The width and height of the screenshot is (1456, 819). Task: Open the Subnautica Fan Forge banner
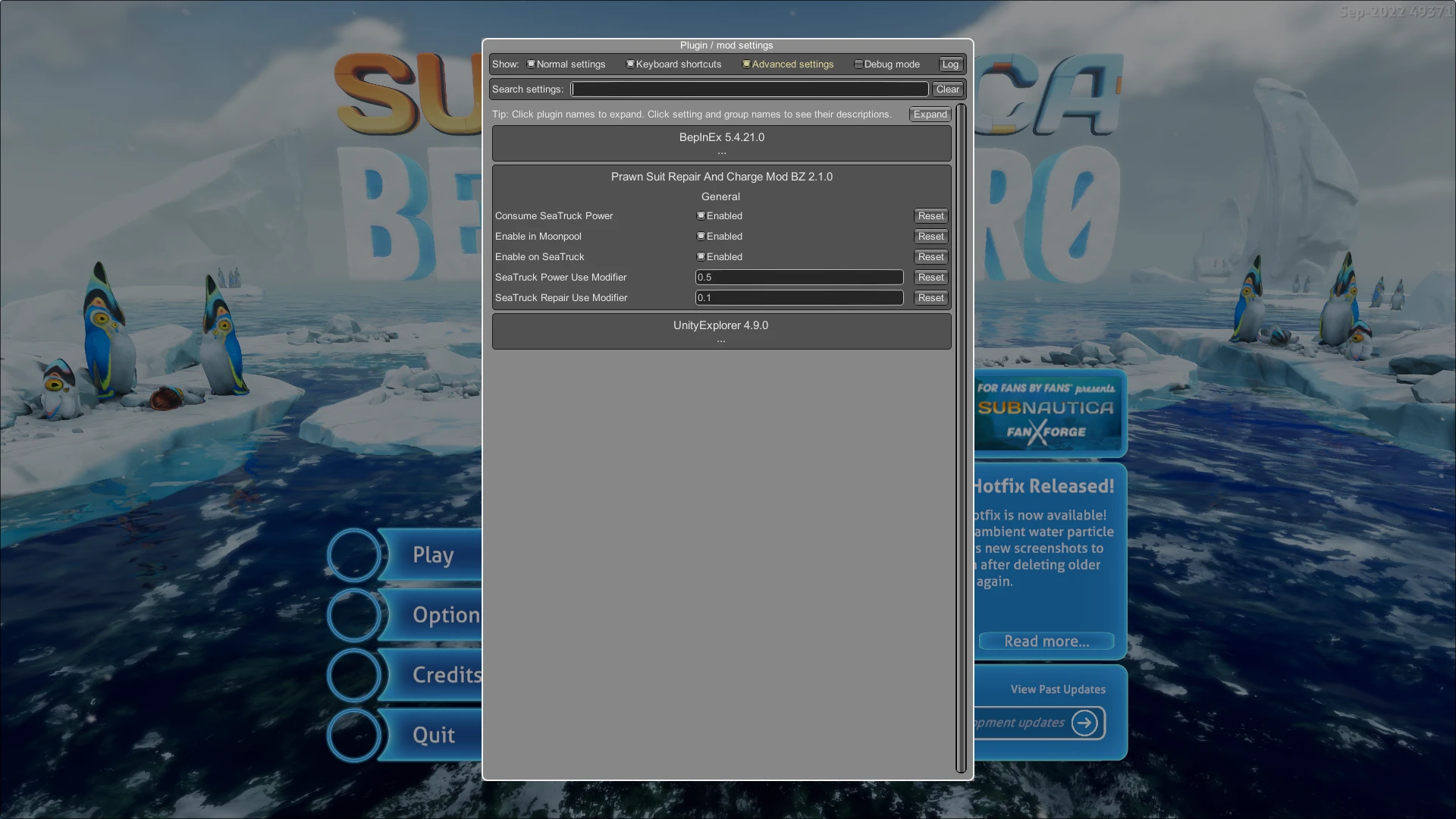[1048, 414]
